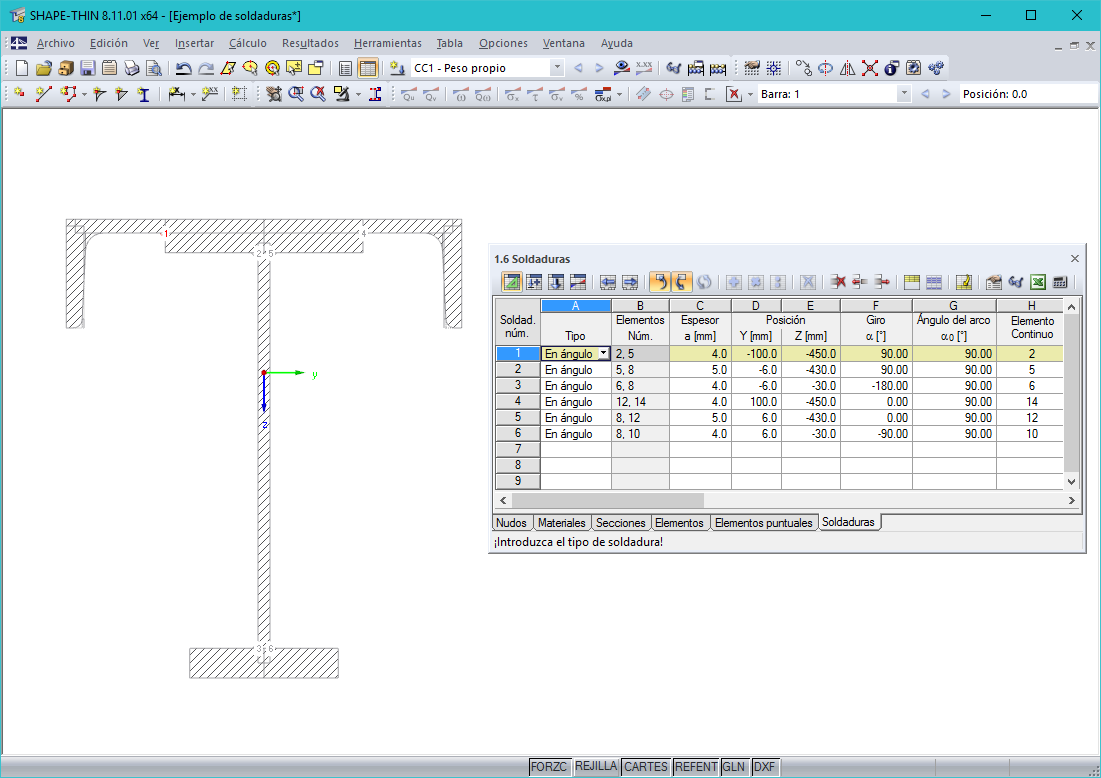1101x778 pixels.
Task: Click the insert row icon in Soldaduras toolbar
Action: point(534,282)
